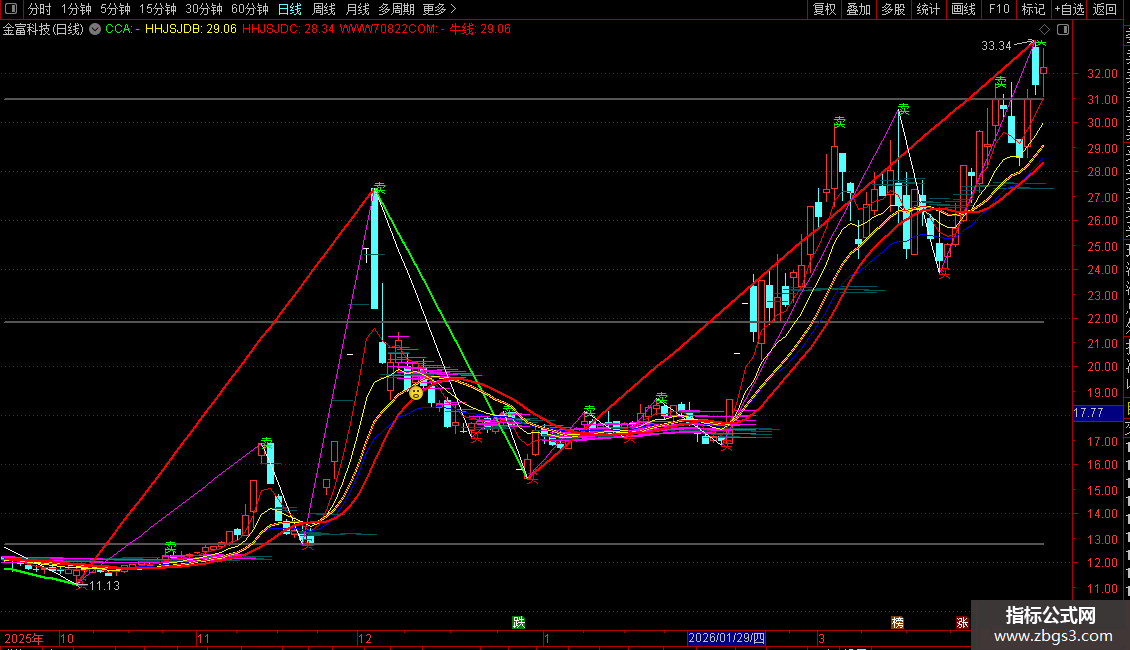The width and height of the screenshot is (1130, 650).
Task: Switch to 分时 intraday chart
Action: (x=40, y=9)
